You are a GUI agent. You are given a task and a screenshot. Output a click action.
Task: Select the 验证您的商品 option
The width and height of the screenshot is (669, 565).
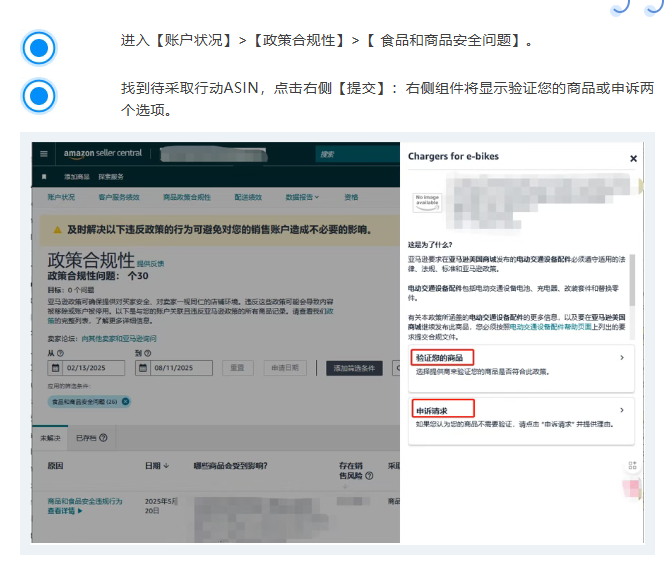click(521, 368)
